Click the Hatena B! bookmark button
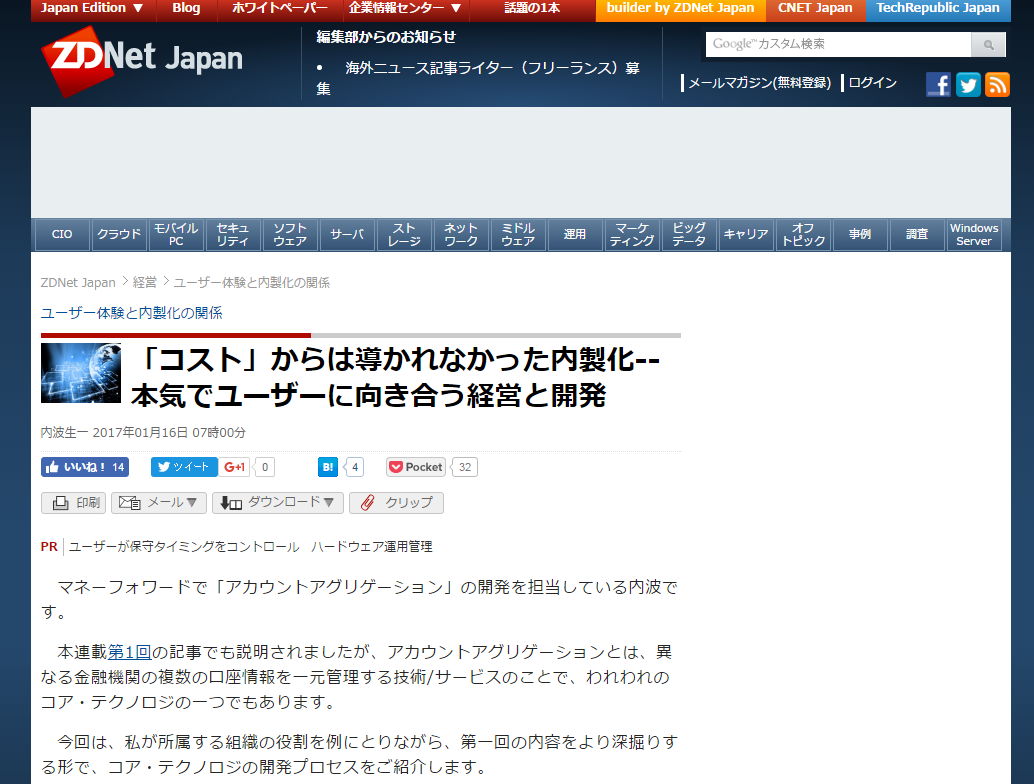The height and width of the screenshot is (784, 1034). 328,467
